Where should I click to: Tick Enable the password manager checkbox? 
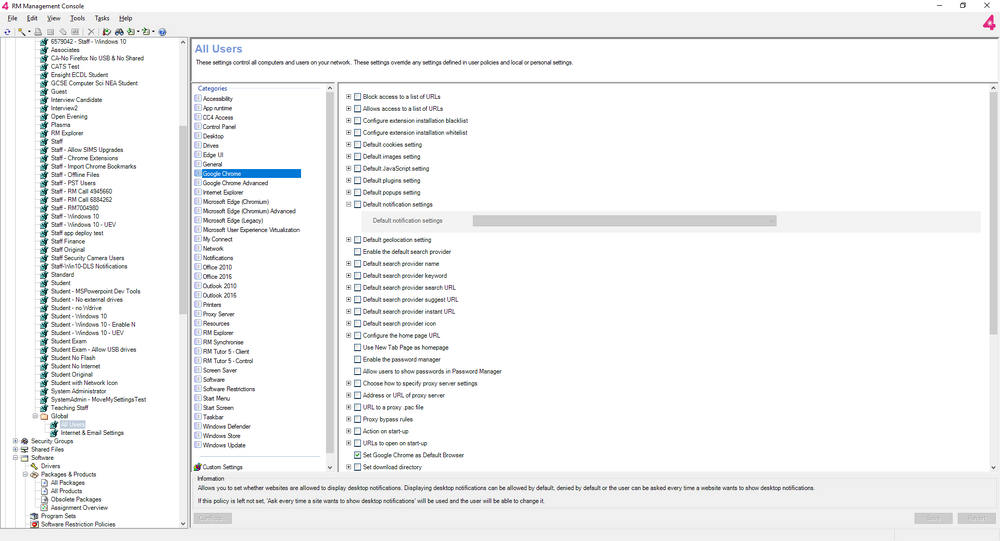[357, 360]
